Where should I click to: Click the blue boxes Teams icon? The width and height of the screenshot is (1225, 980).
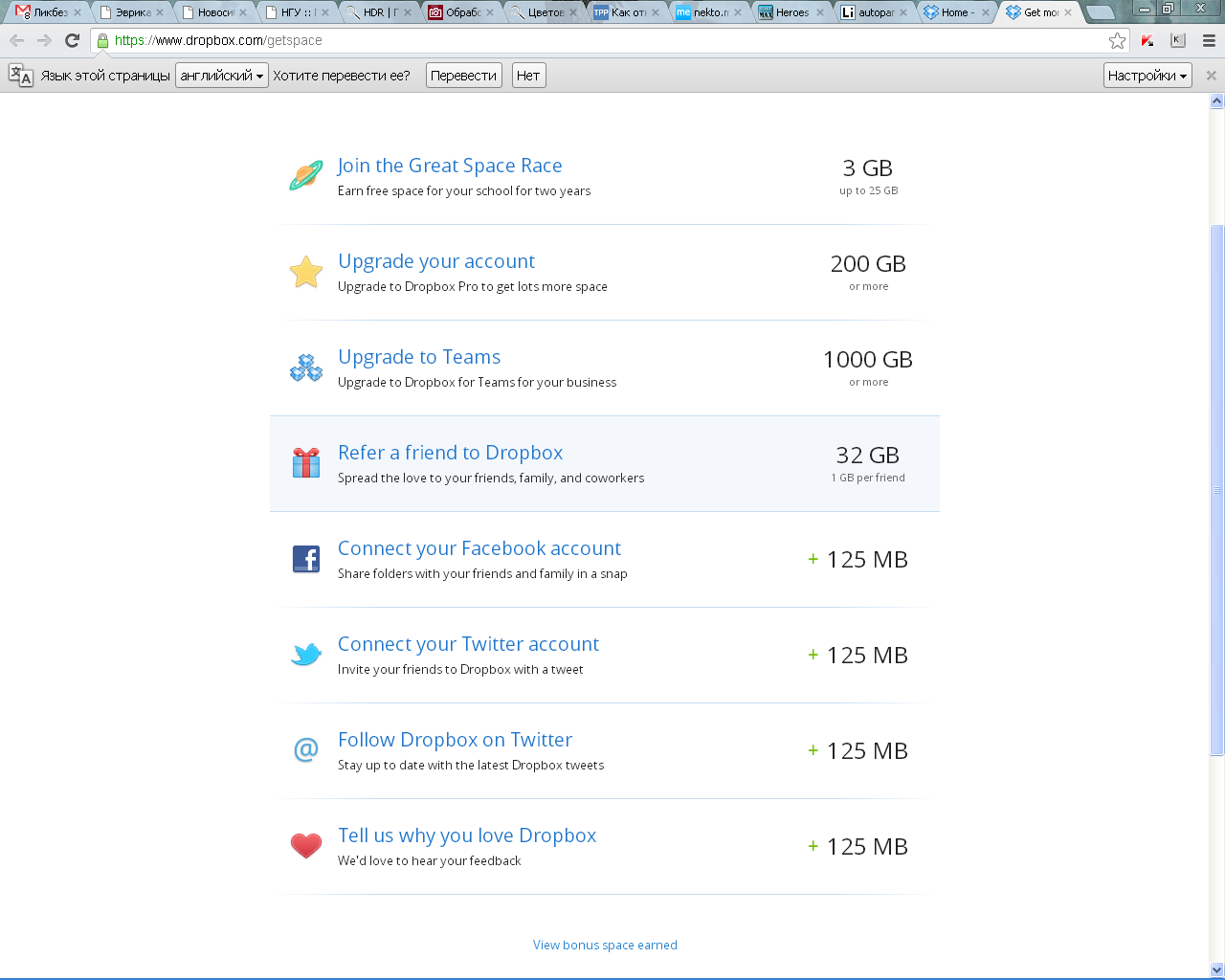(306, 367)
